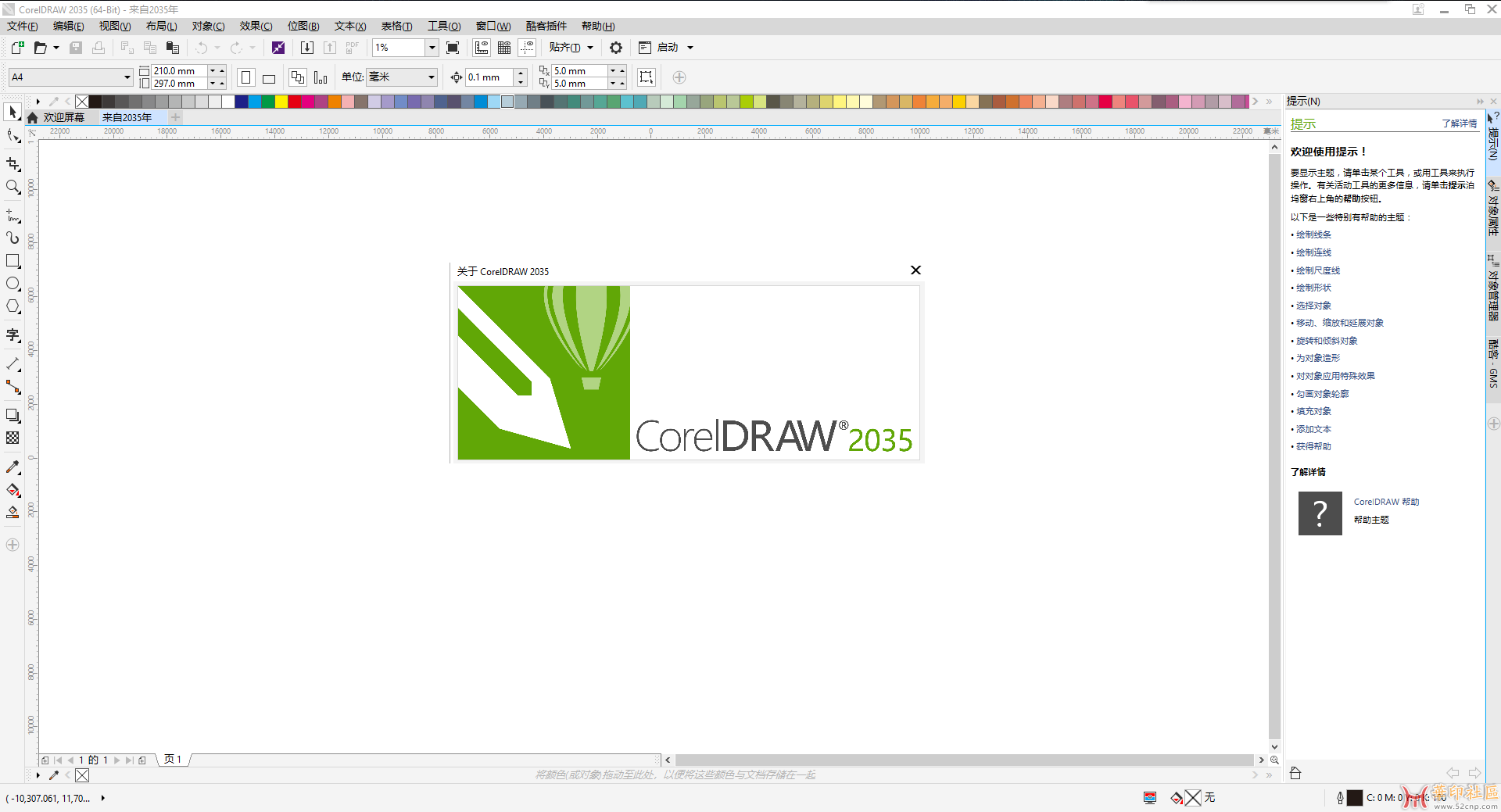Viewport: 1501px width, 812px height.
Task: Set Portrait page orientation
Action: click(246, 77)
